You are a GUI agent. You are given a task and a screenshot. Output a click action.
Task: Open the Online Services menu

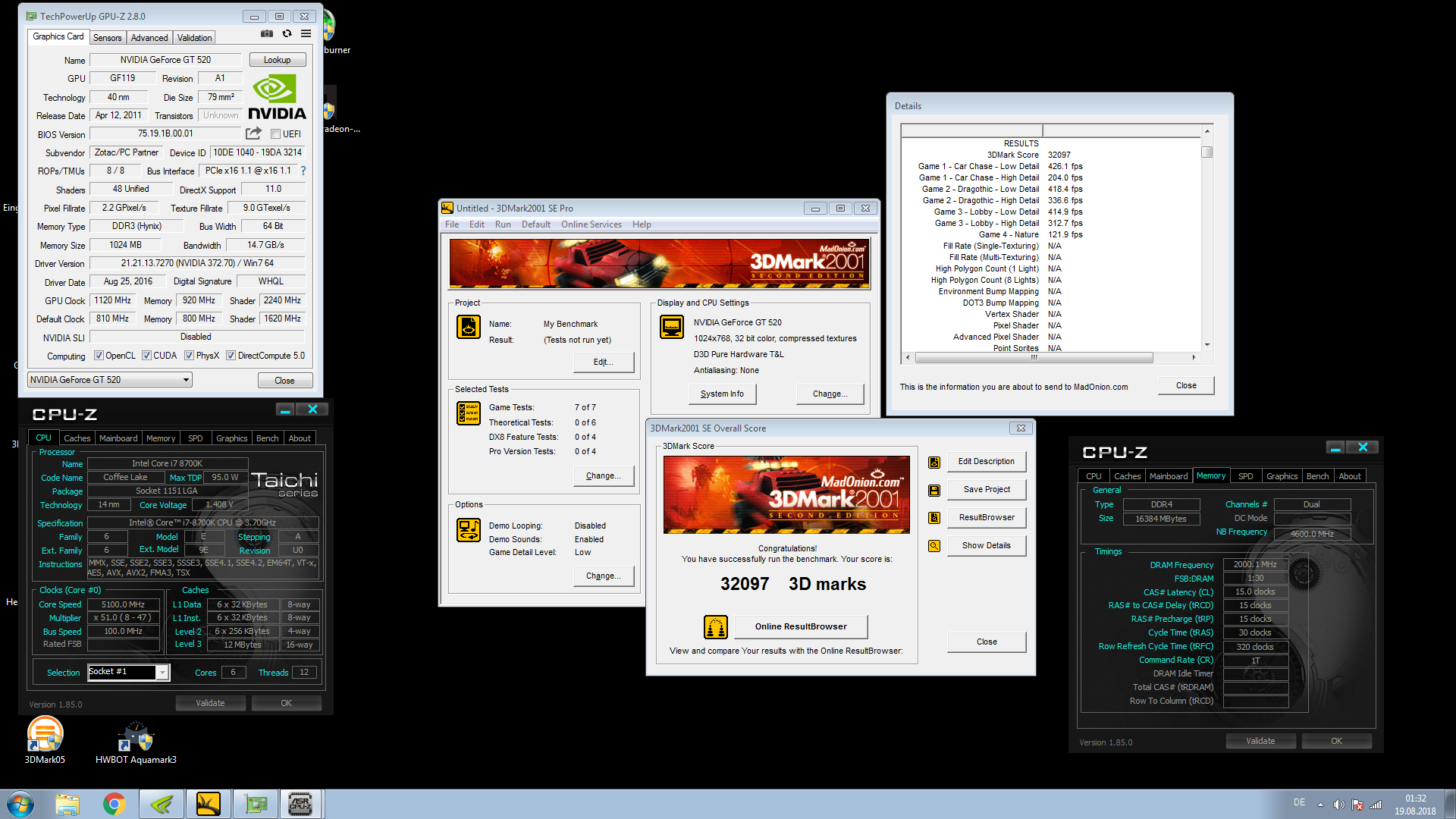(591, 224)
